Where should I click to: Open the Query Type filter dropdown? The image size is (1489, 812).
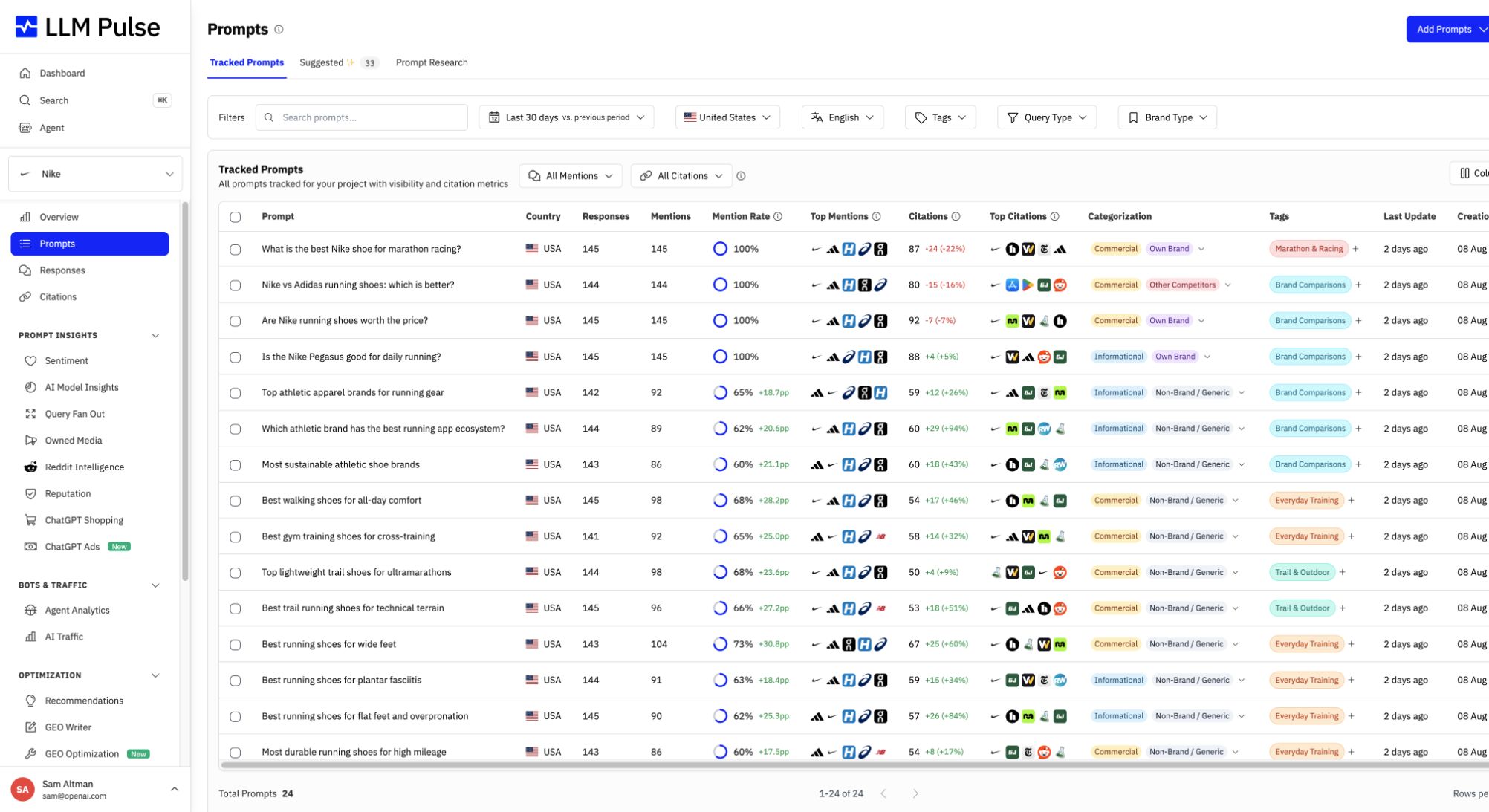pos(1046,117)
